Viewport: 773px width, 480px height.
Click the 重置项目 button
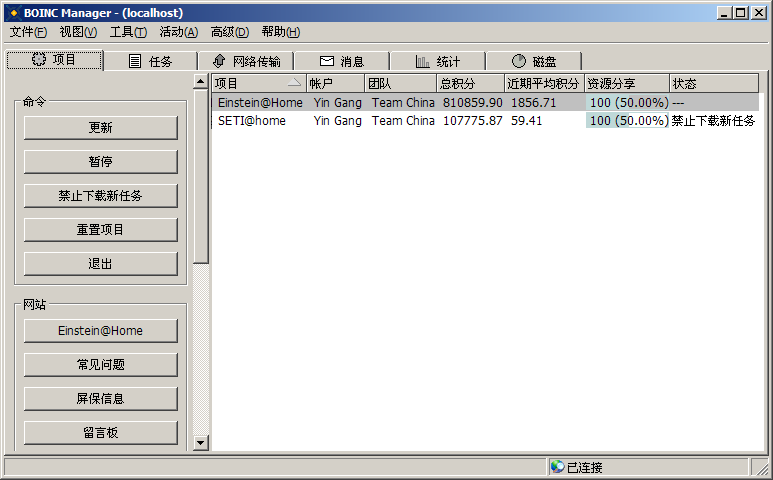101,230
